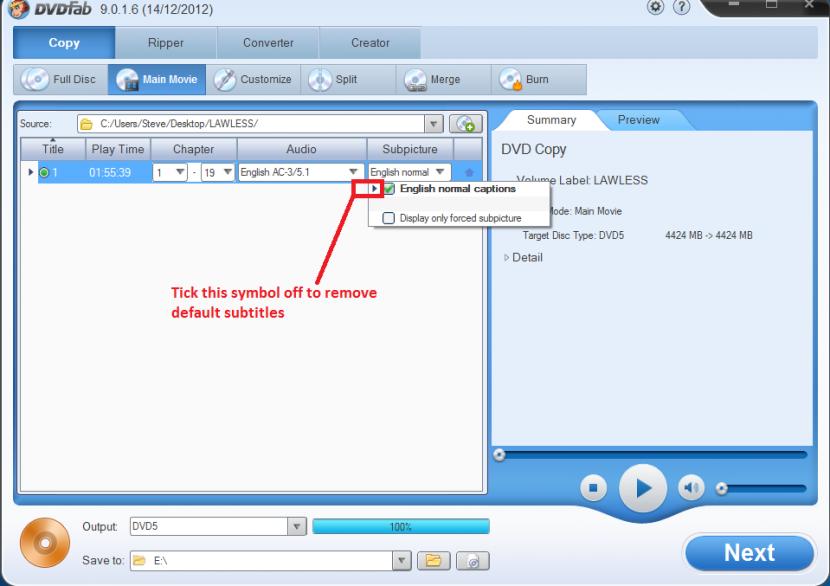Click the volume slider handle
The height and width of the screenshot is (586, 830).
coord(721,489)
